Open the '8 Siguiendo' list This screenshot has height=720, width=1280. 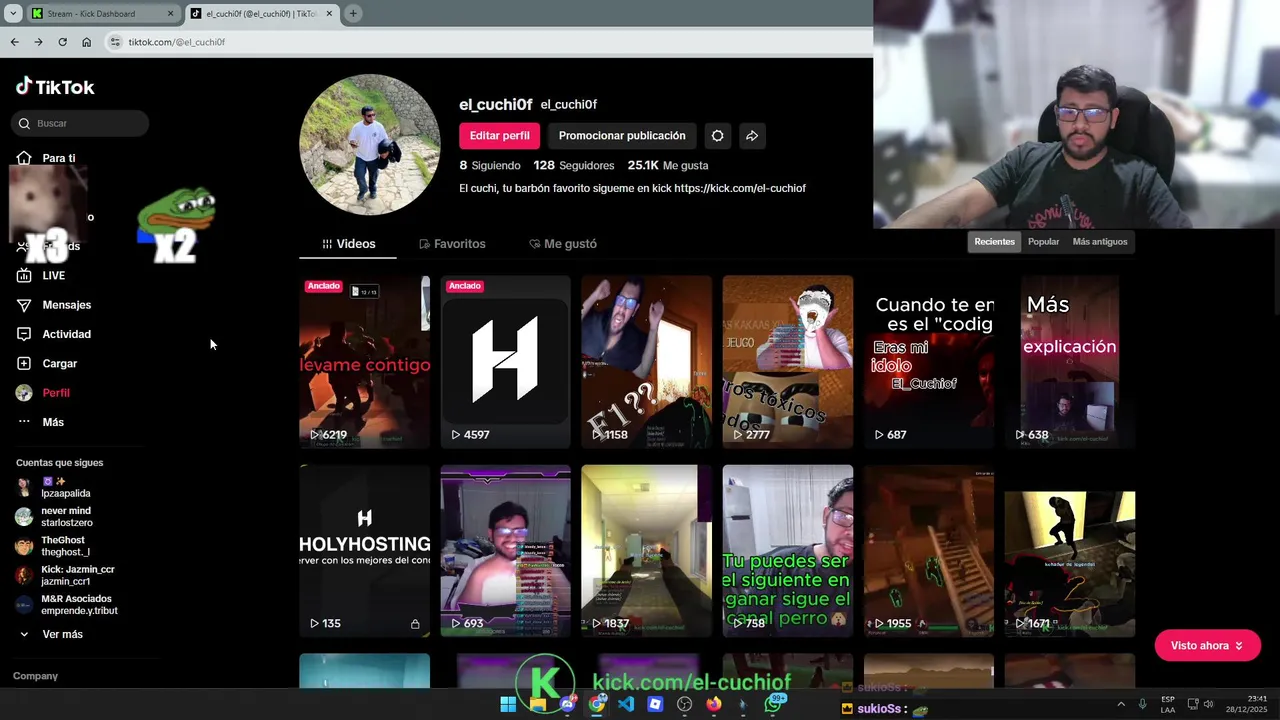click(490, 165)
